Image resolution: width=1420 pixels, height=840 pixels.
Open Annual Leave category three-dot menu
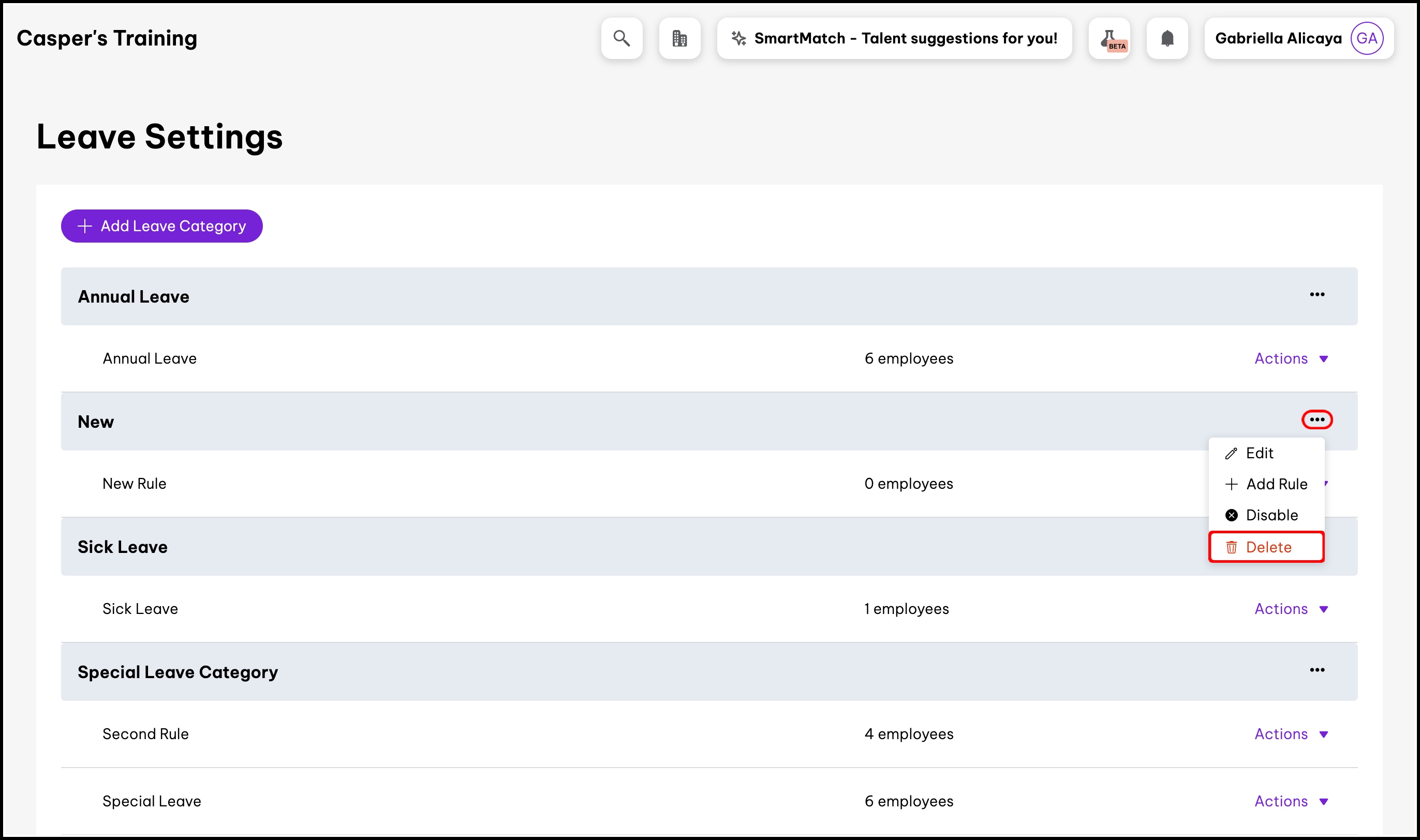1317,295
